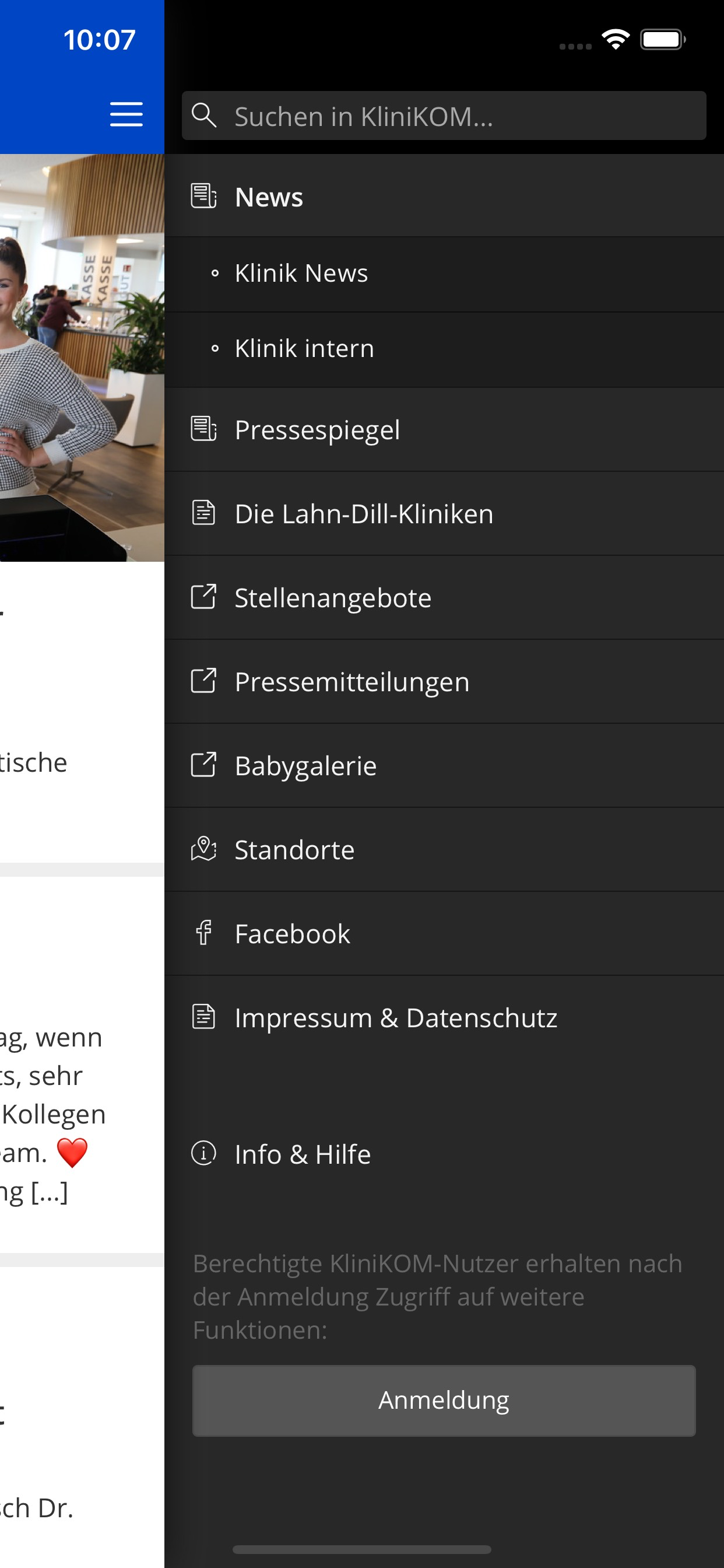Image resolution: width=724 pixels, height=1568 pixels.
Task: Tap the Berechtigte KliniKOM-Nutzer info text
Action: click(437, 1297)
